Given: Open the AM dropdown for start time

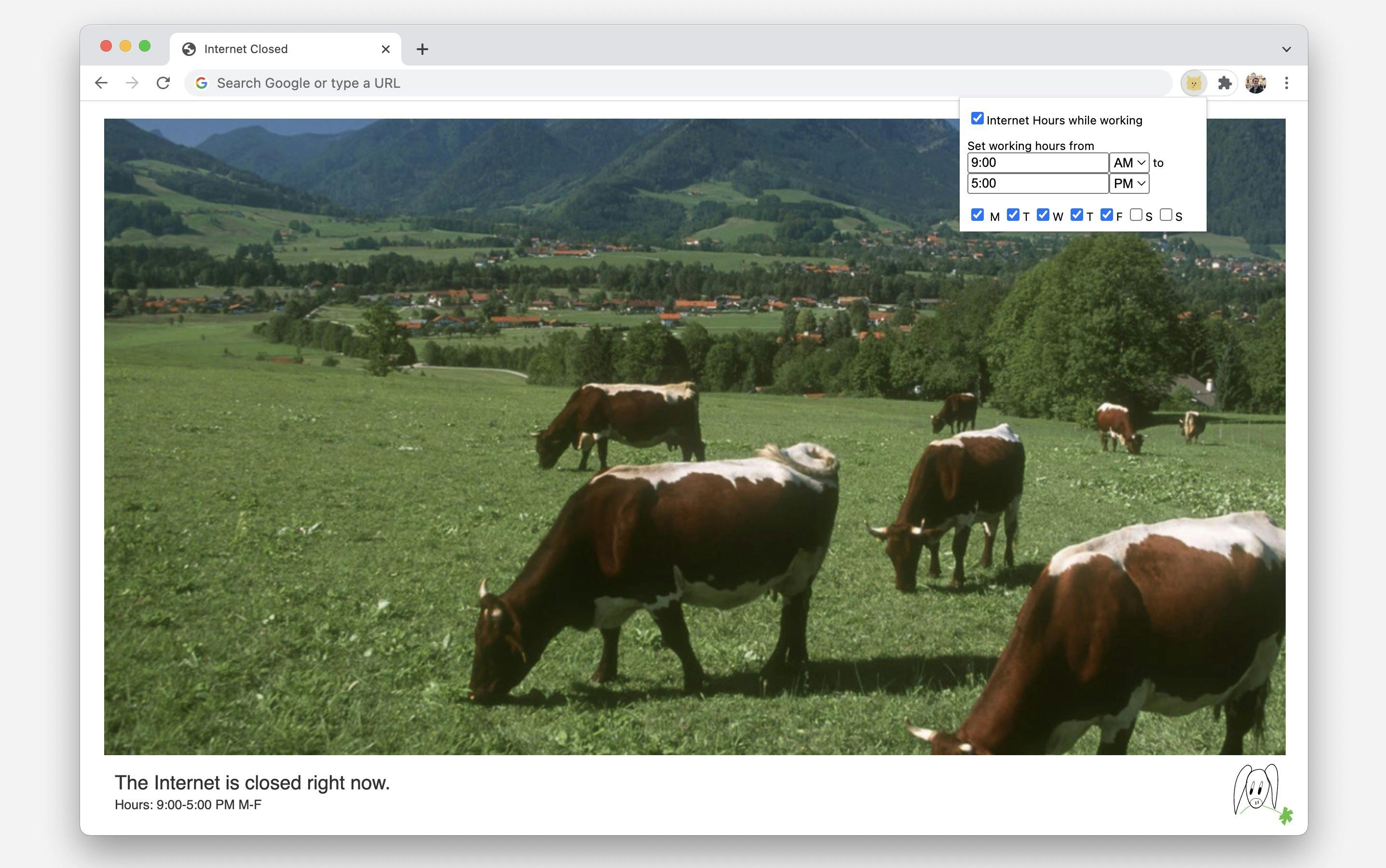Looking at the screenshot, I should 1129,163.
